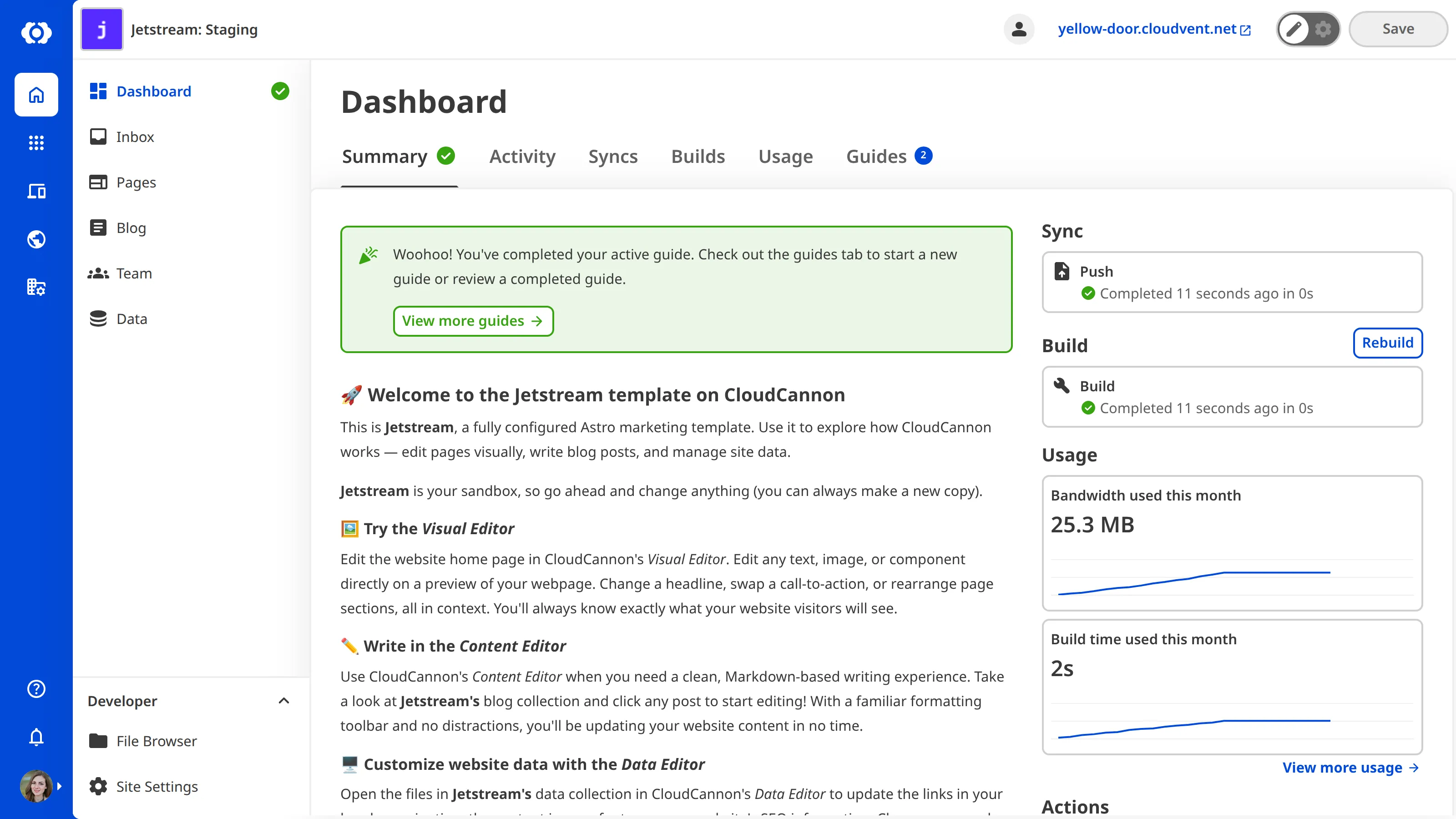The width and height of the screenshot is (1456, 819).
Task: Click the account person icon in the header
Action: [1019, 29]
